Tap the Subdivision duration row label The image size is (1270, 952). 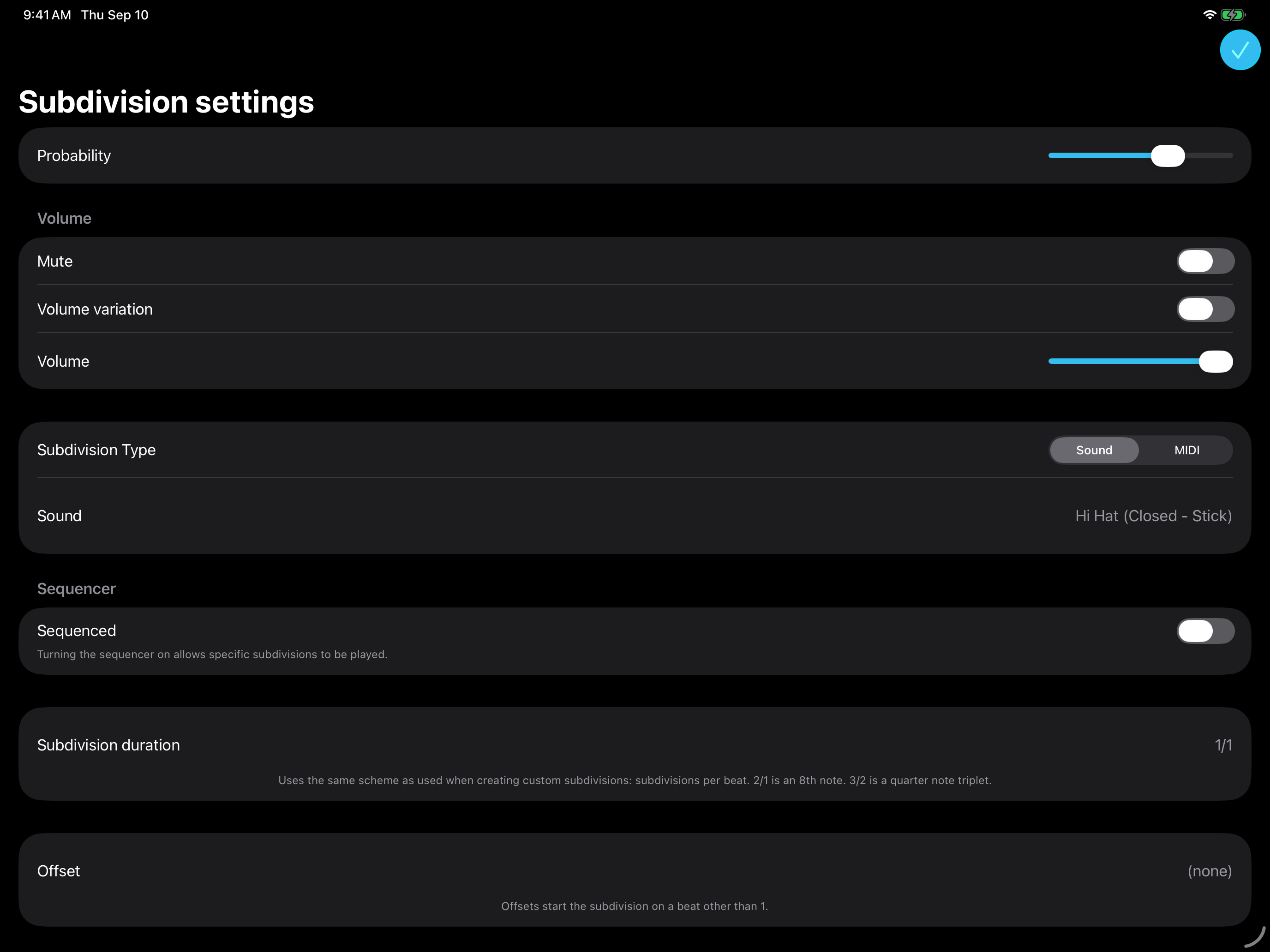(108, 745)
